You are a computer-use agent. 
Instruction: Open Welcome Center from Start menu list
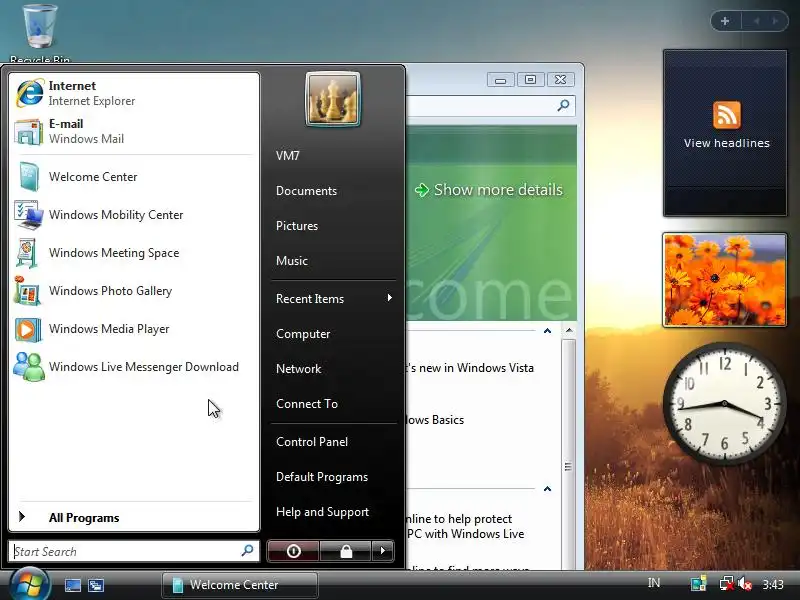[x=134, y=177]
